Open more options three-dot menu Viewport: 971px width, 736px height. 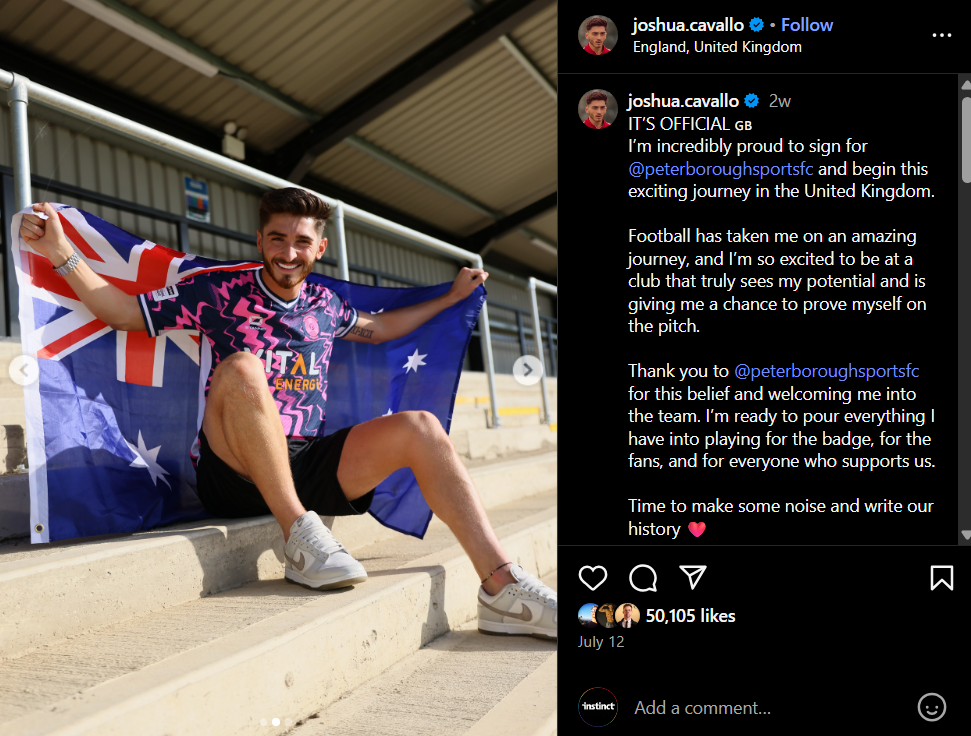tap(941, 35)
